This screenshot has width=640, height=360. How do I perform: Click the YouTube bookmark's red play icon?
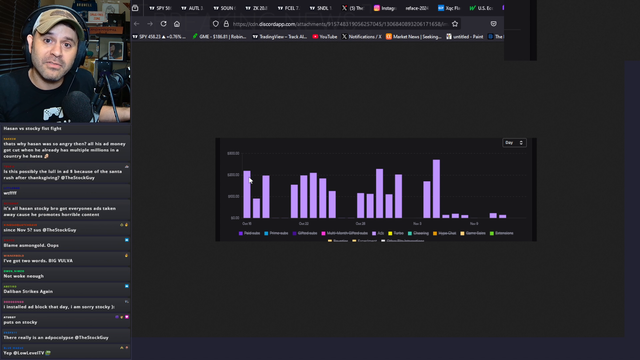pos(315,37)
